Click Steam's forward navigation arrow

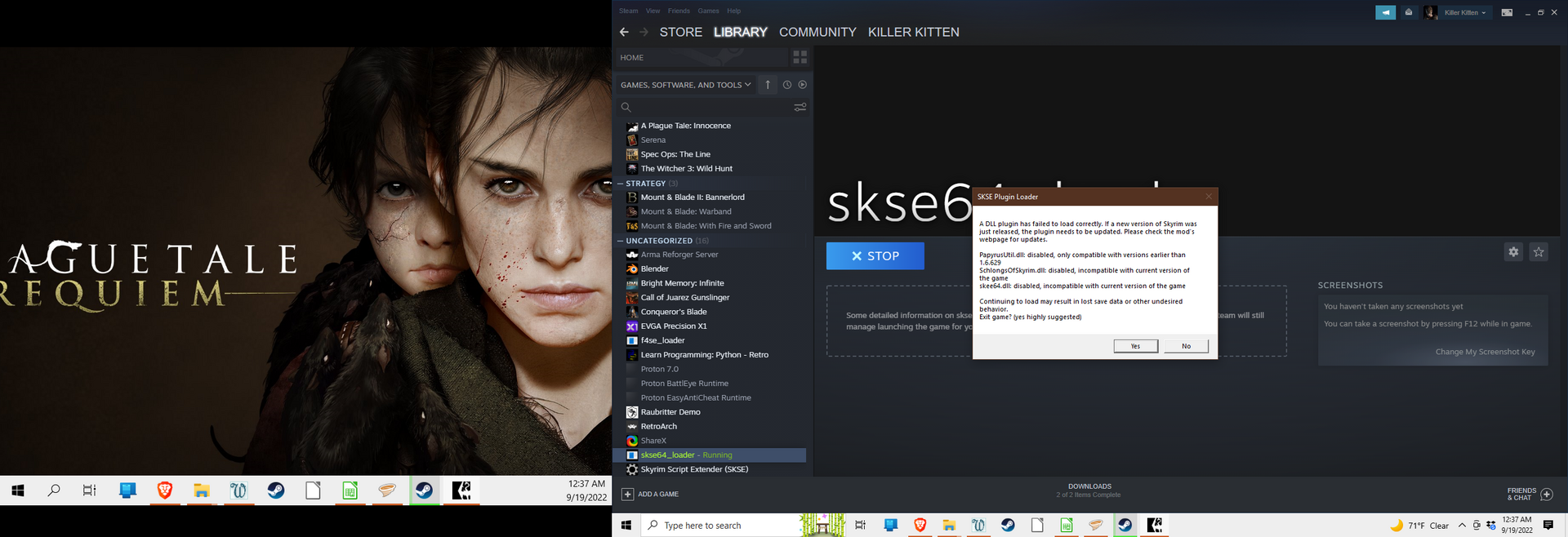[644, 32]
